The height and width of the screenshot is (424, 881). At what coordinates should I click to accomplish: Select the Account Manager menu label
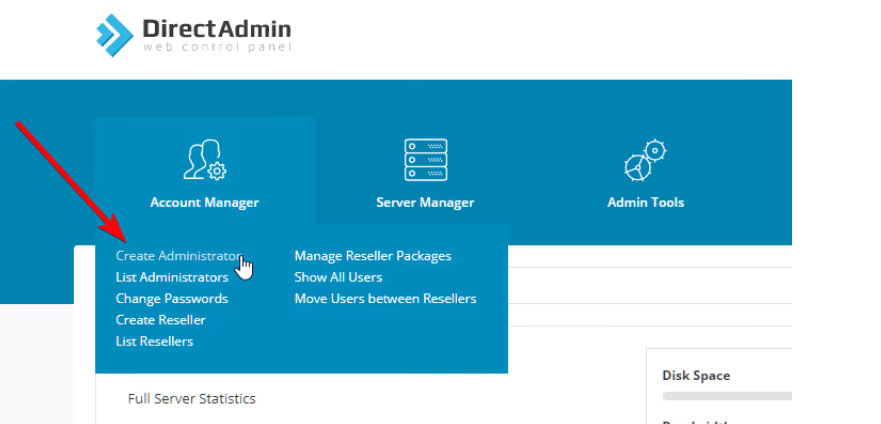[205, 203]
